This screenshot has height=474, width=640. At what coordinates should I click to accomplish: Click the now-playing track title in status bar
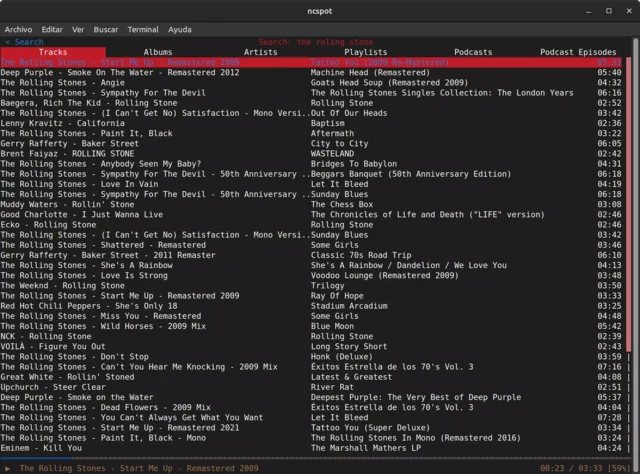(139, 468)
